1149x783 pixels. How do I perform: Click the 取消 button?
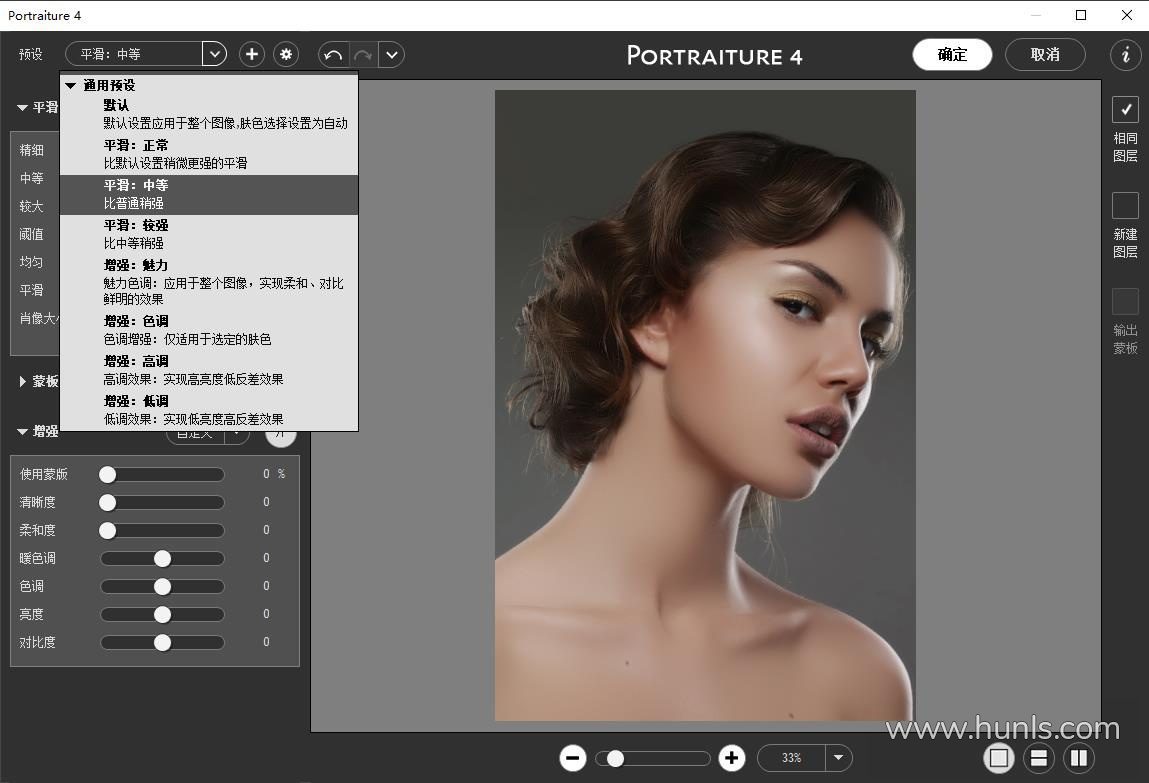point(1045,54)
